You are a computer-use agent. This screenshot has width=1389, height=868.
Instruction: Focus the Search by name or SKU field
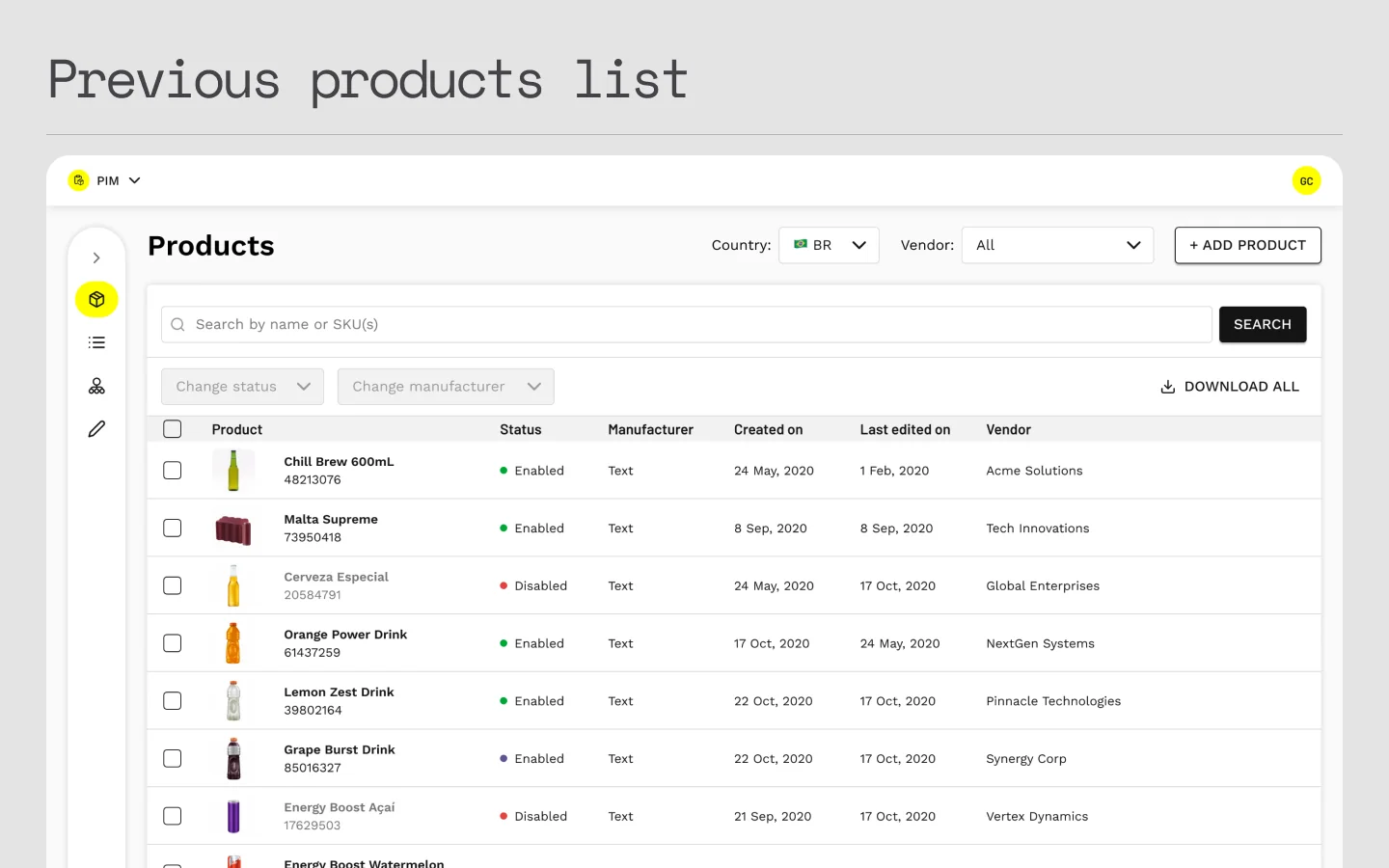pyautogui.click(x=687, y=325)
